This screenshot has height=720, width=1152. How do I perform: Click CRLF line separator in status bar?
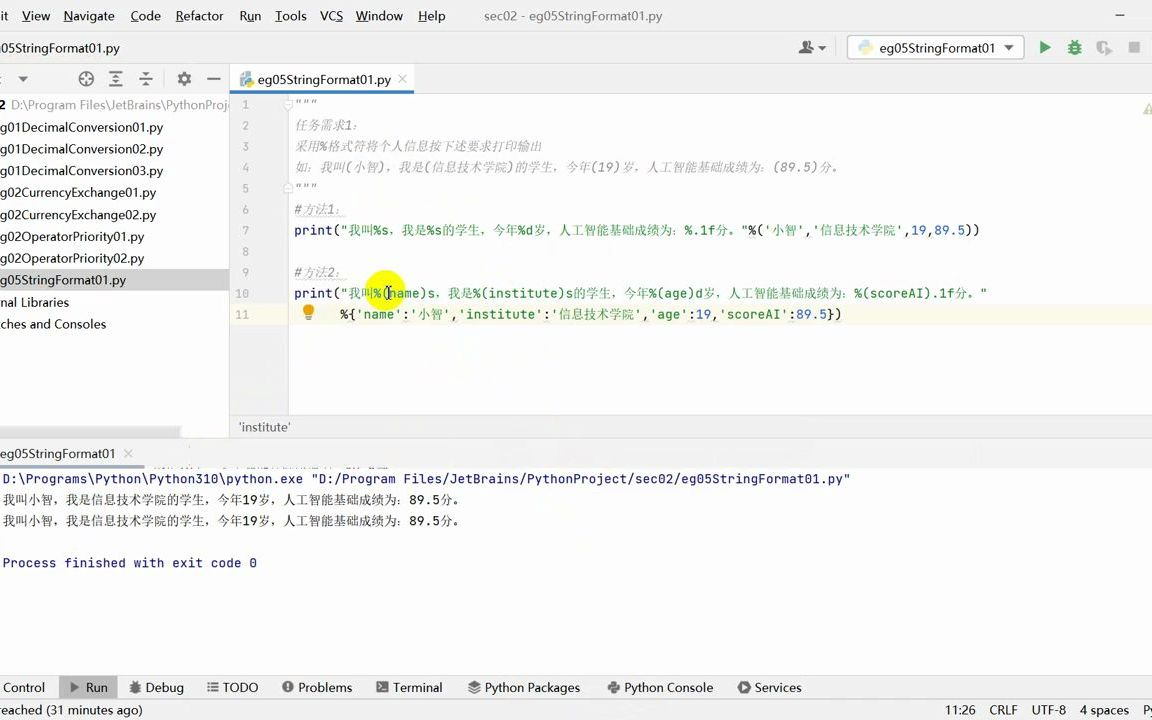(1003, 710)
